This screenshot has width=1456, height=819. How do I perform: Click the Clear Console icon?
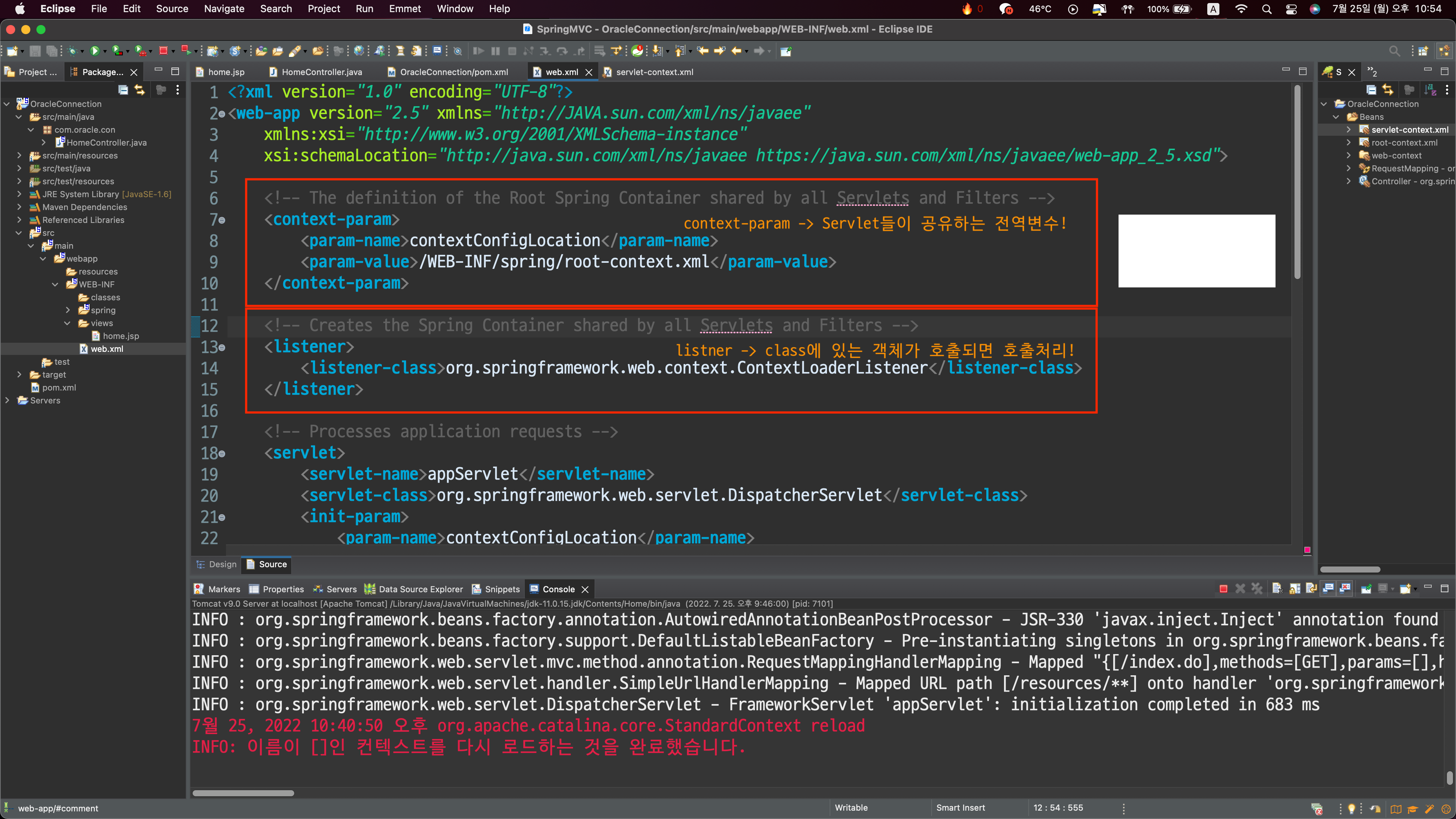1277,589
